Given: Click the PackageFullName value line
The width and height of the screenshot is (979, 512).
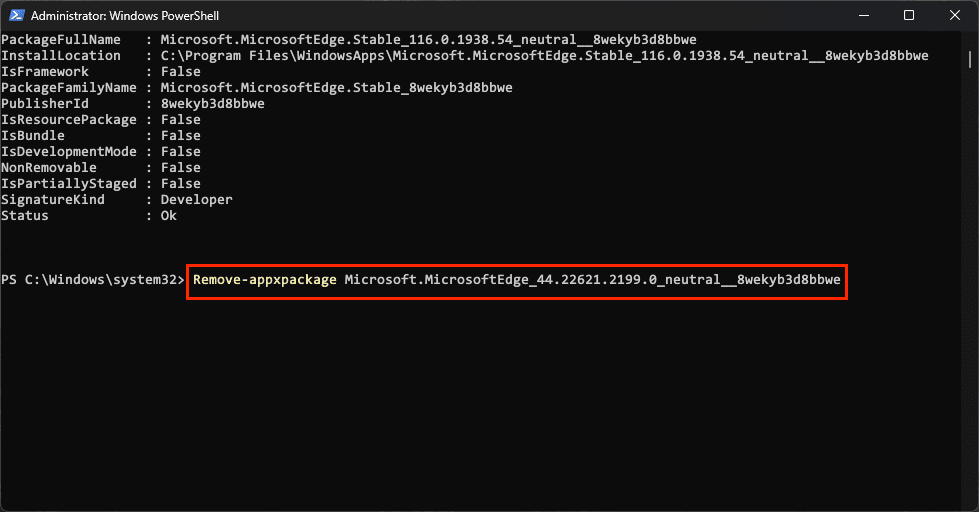Looking at the screenshot, I should [x=428, y=40].
